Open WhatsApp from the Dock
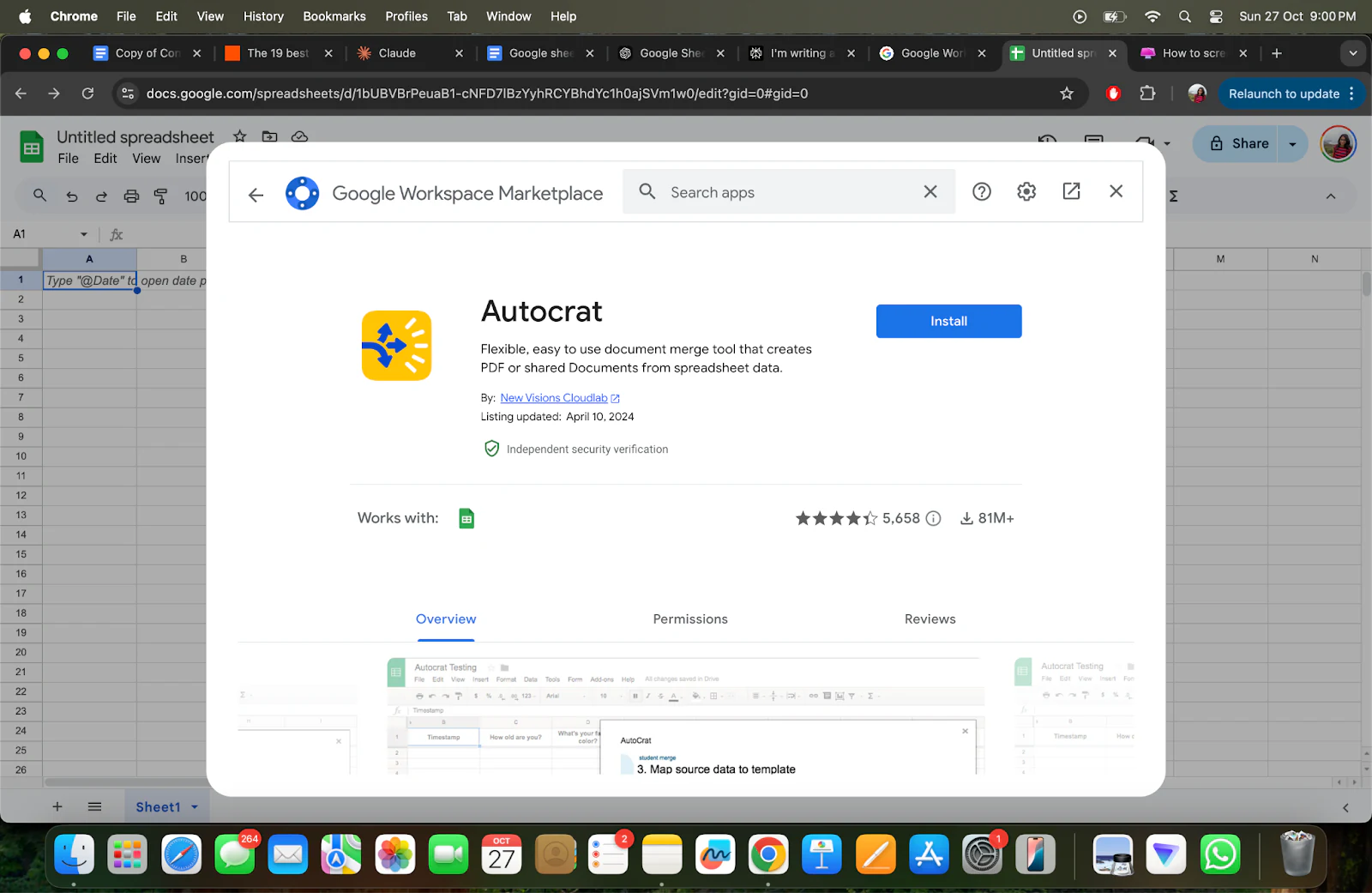The height and width of the screenshot is (893, 1372). (x=1220, y=854)
